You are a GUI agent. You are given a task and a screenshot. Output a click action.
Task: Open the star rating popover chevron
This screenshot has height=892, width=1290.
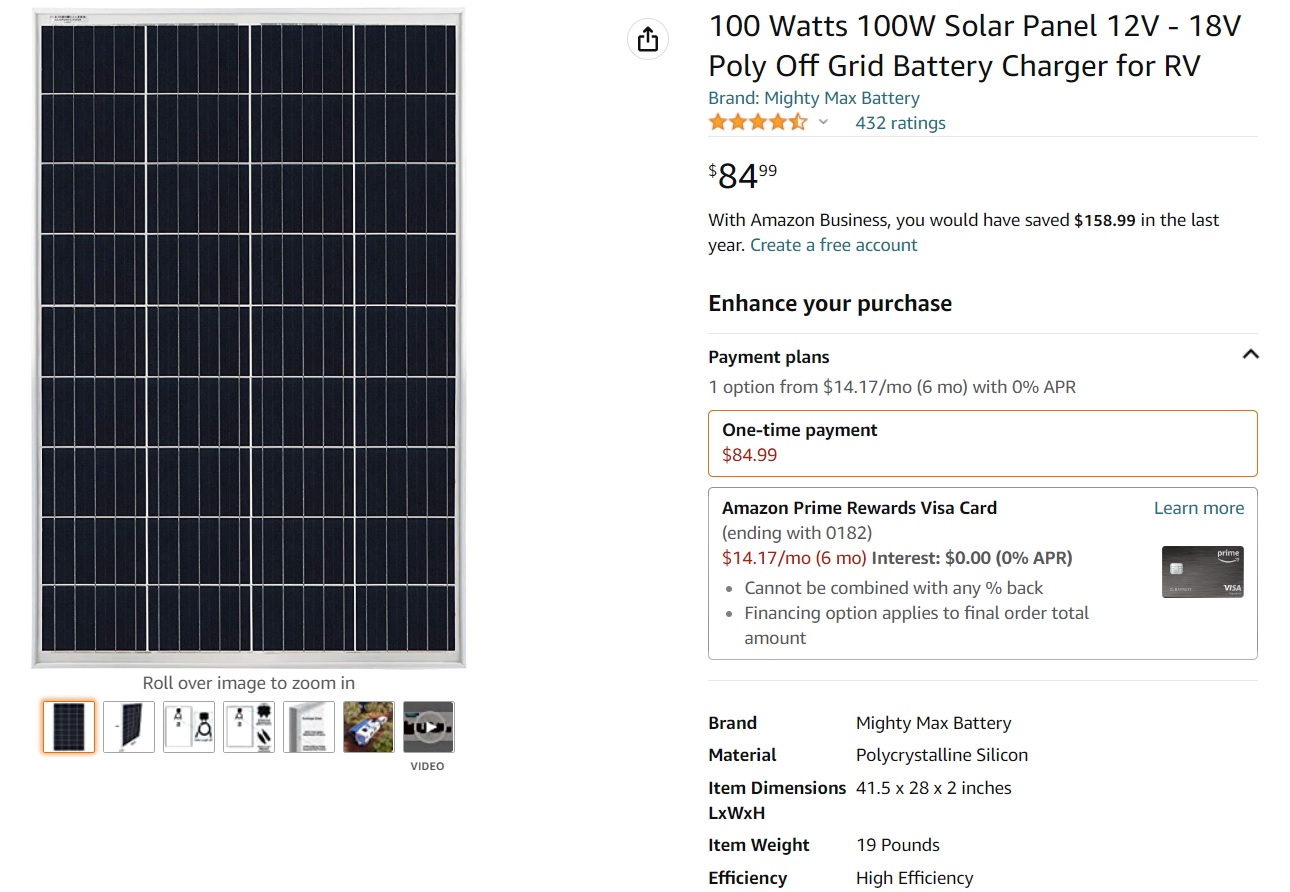823,122
